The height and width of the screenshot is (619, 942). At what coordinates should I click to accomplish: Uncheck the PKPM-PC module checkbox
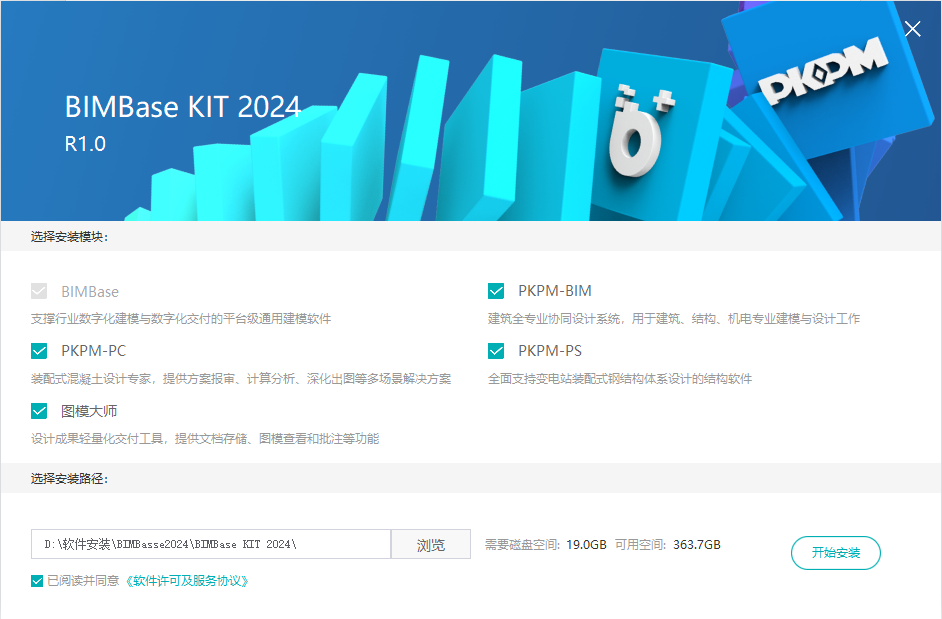[39, 350]
